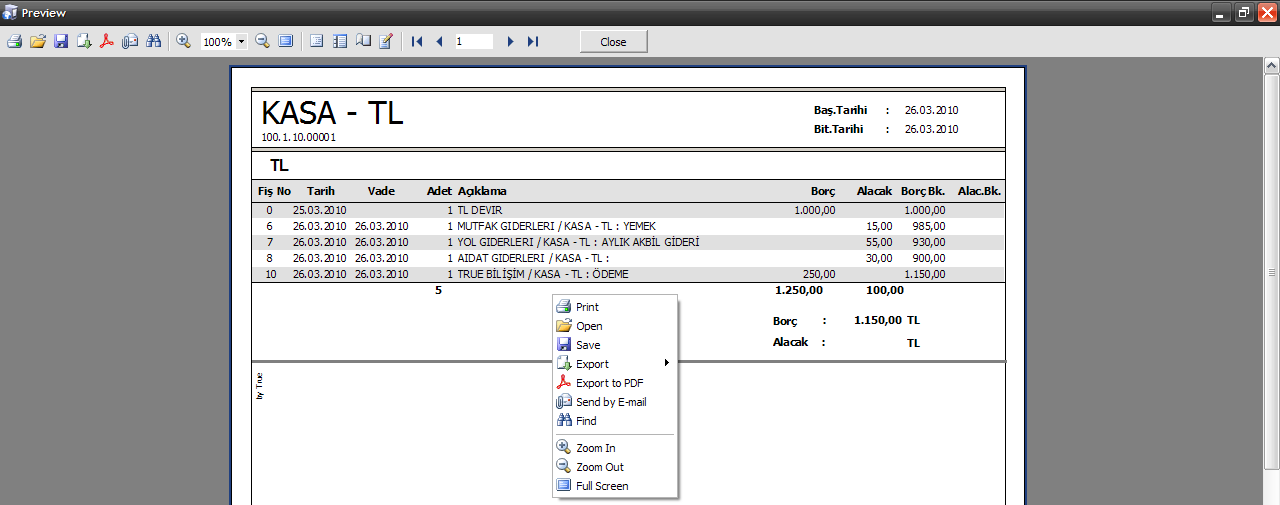Click the Export to PDF toolbar icon
This screenshot has height=505, width=1280.
(107, 41)
